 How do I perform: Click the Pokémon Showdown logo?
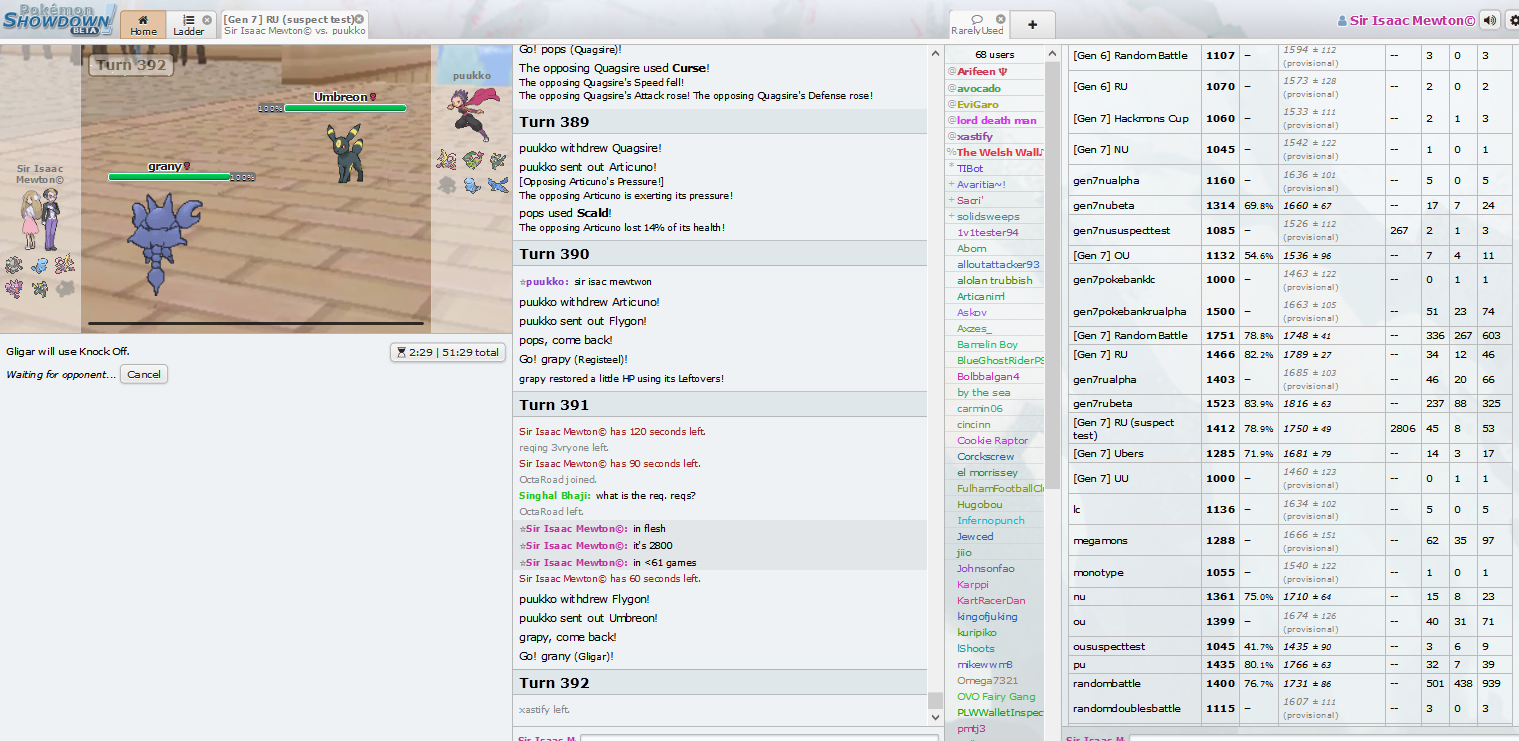click(58, 20)
